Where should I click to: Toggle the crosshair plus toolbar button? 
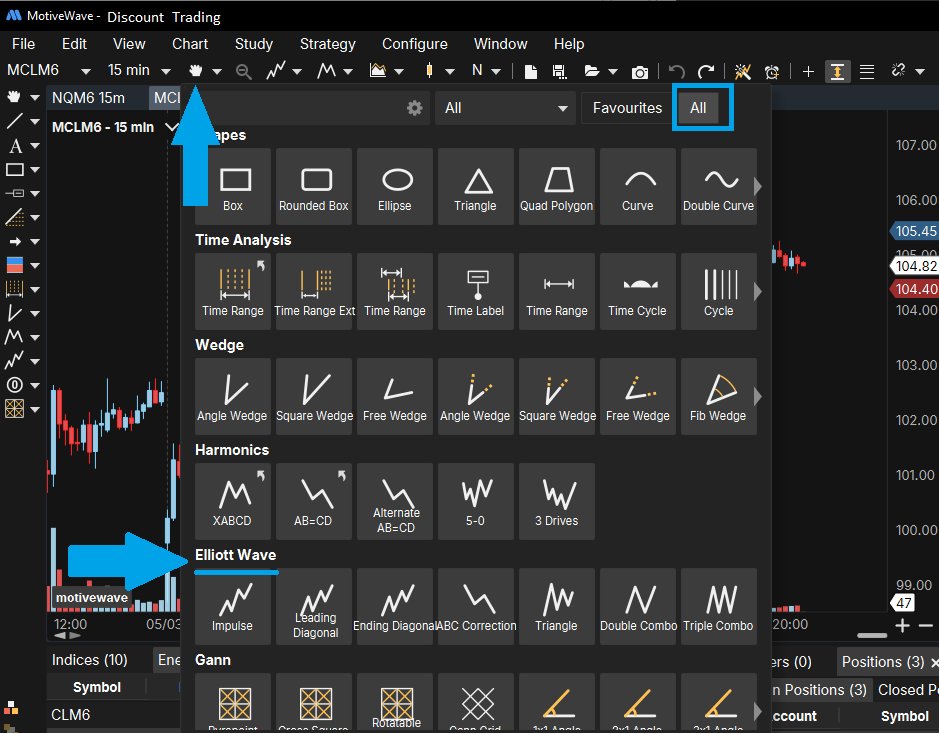tap(808, 72)
